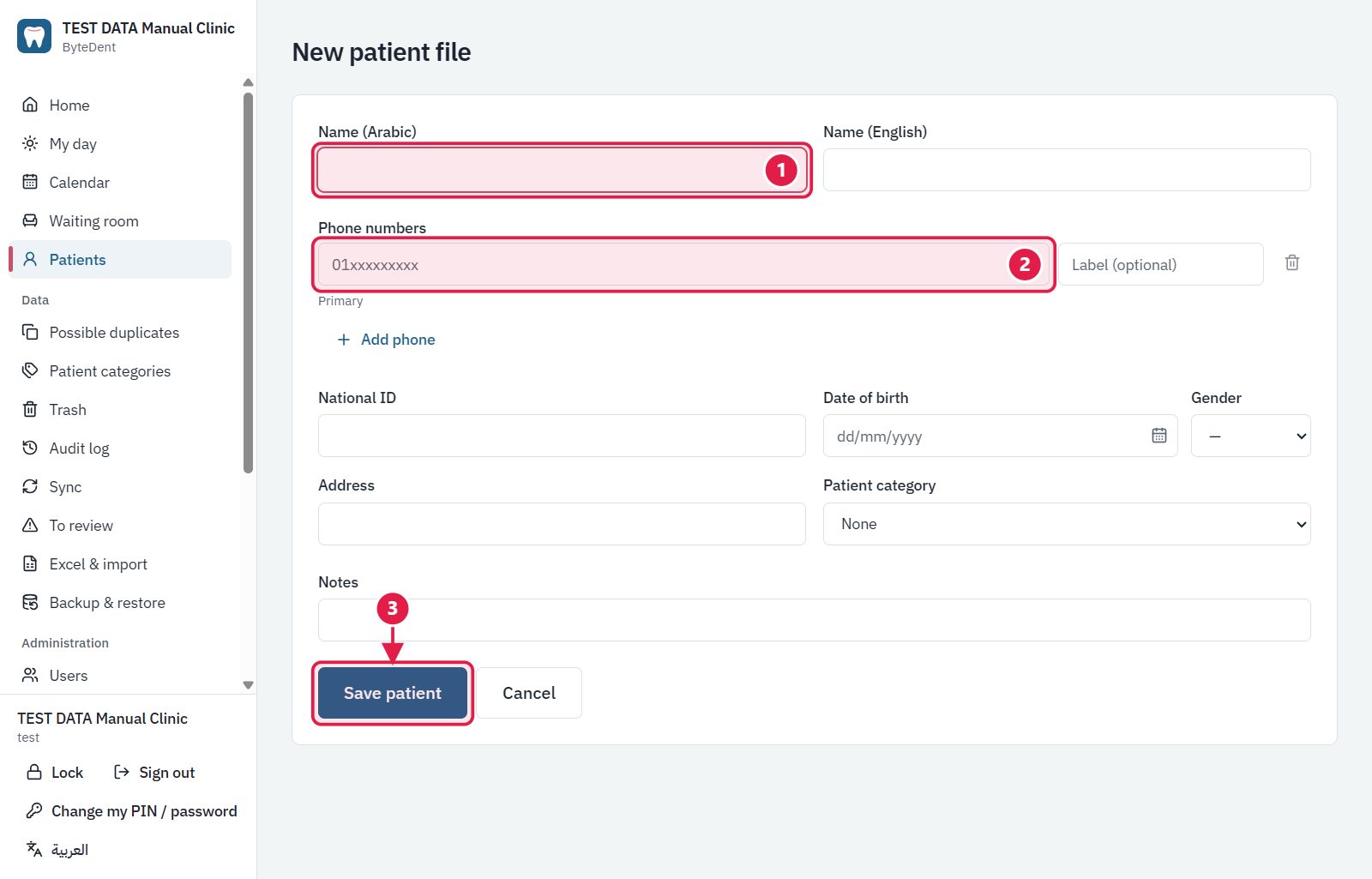
Task: Click the Calendar icon in the sidebar
Action: pos(30,182)
